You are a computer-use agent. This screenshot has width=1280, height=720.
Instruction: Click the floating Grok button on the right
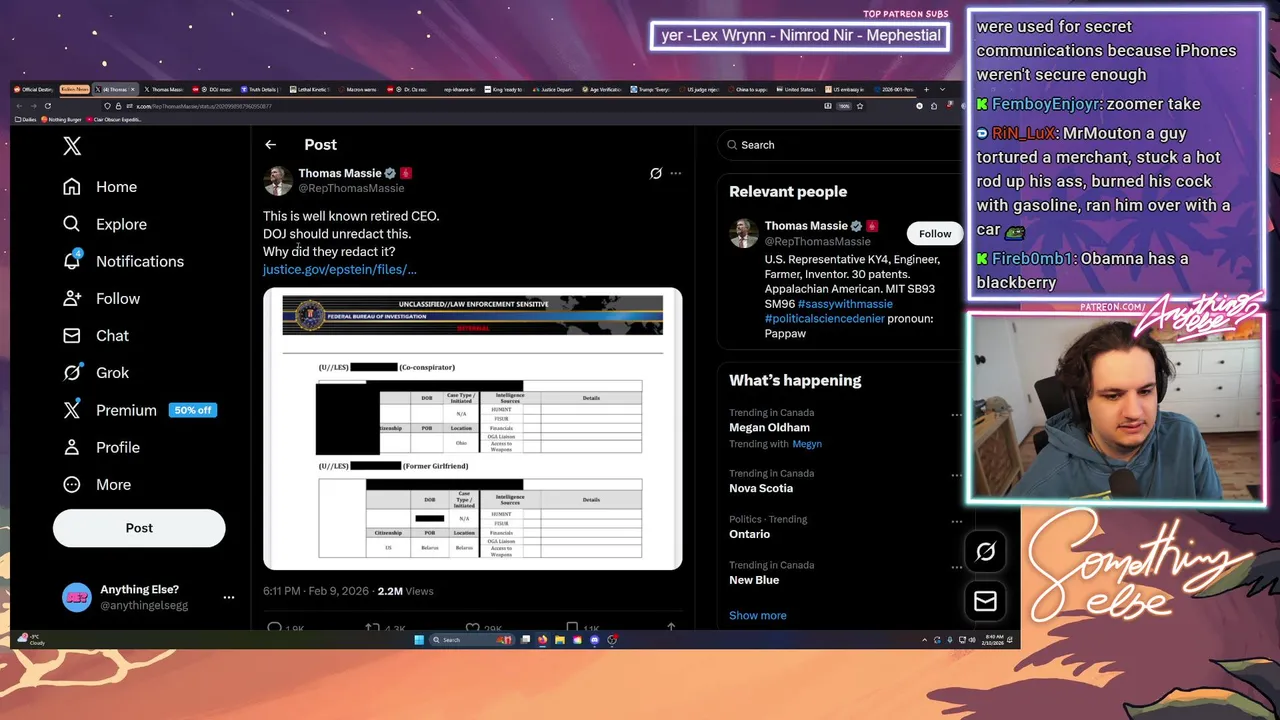point(985,551)
